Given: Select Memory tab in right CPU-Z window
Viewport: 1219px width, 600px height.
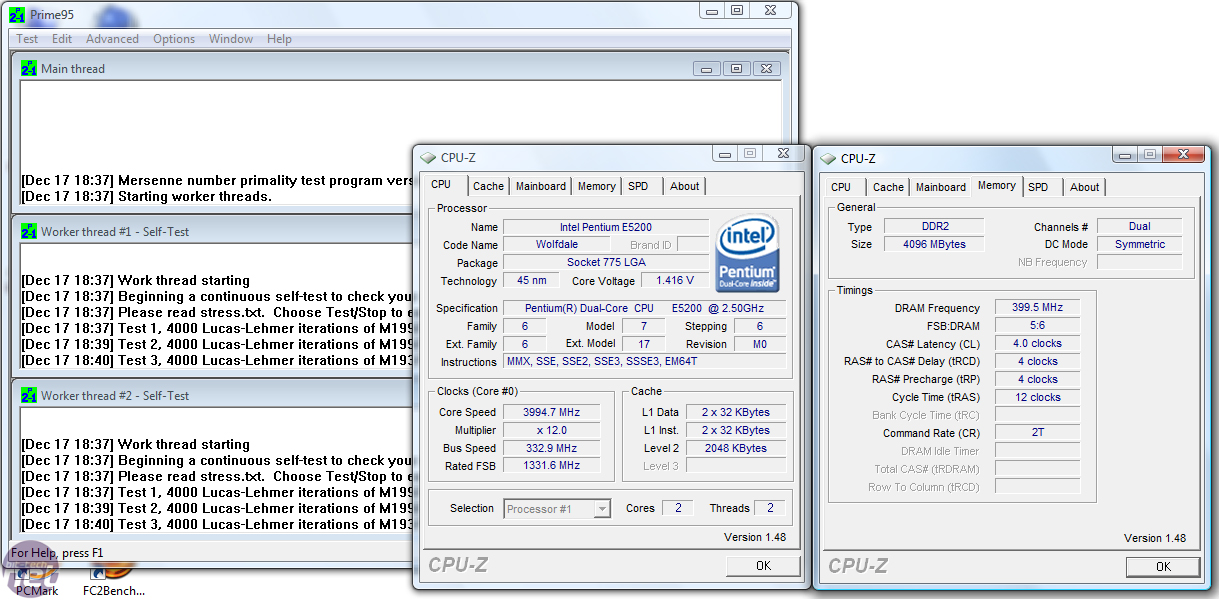Looking at the screenshot, I should click(x=997, y=186).
